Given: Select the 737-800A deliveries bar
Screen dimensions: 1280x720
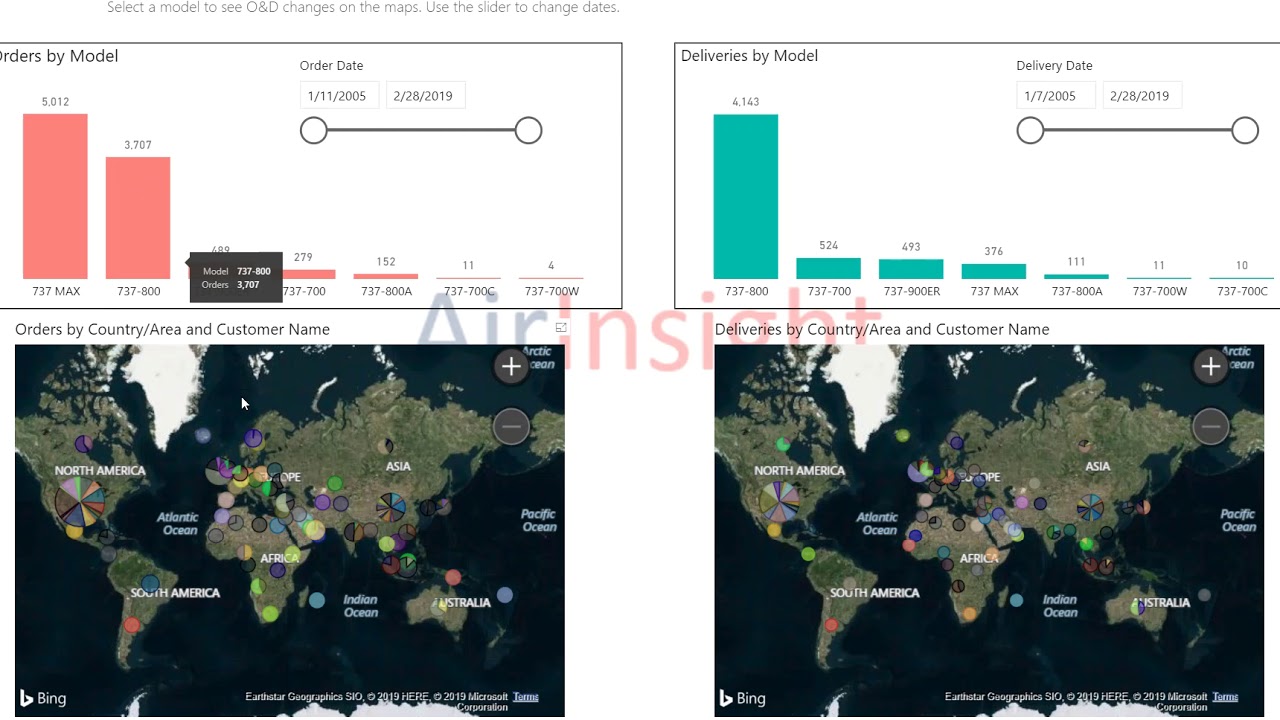Looking at the screenshot, I should (1076, 276).
